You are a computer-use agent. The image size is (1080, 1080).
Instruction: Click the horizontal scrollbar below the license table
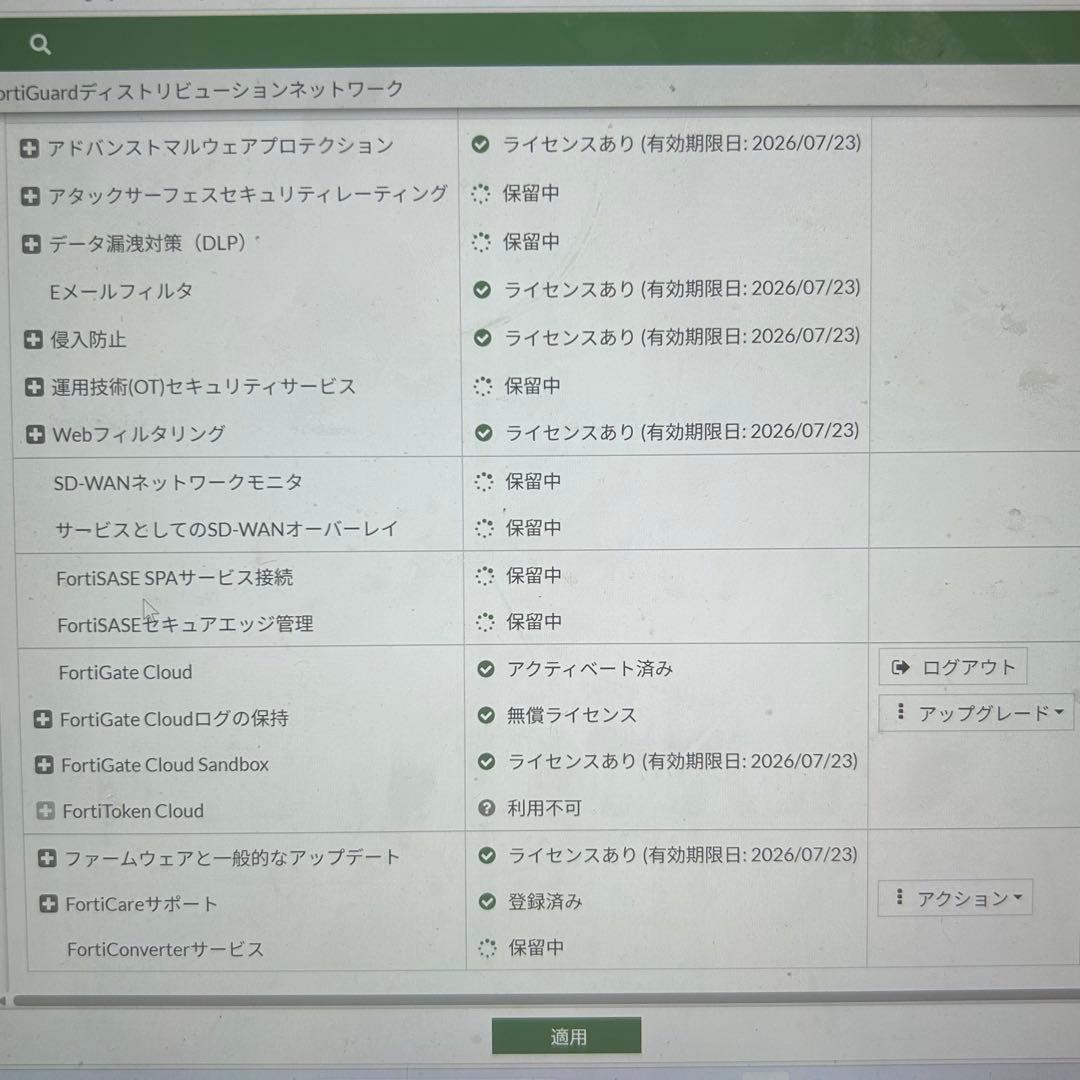tap(540, 999)
